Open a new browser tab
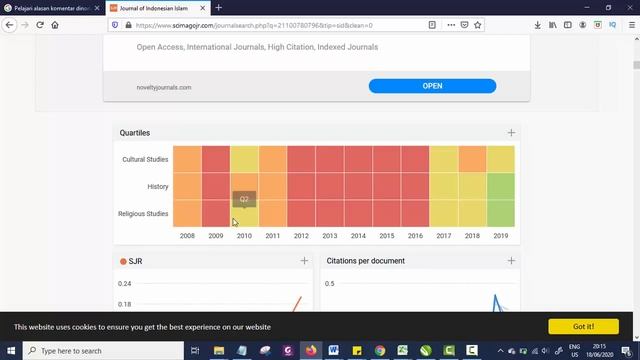Image resolution: width=640 pixels, height=360 pixels. pyautogui.click(x=219, y=8)
